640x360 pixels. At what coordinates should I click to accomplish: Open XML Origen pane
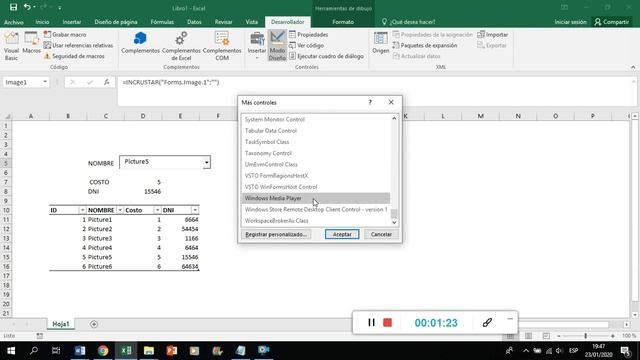point(380,43)
